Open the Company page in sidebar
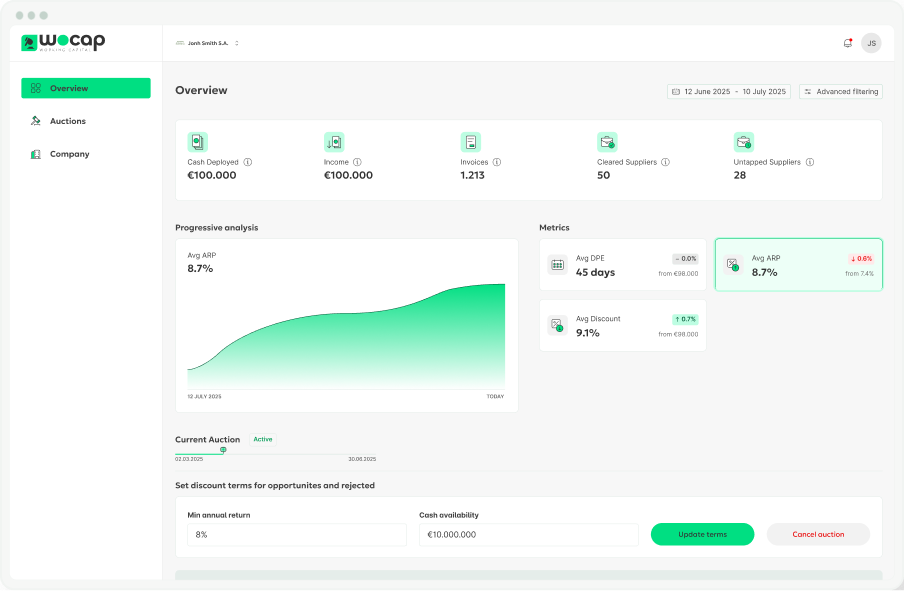This screenshot has height=591, width=904. pyautogui.click(x=69, y=154)
